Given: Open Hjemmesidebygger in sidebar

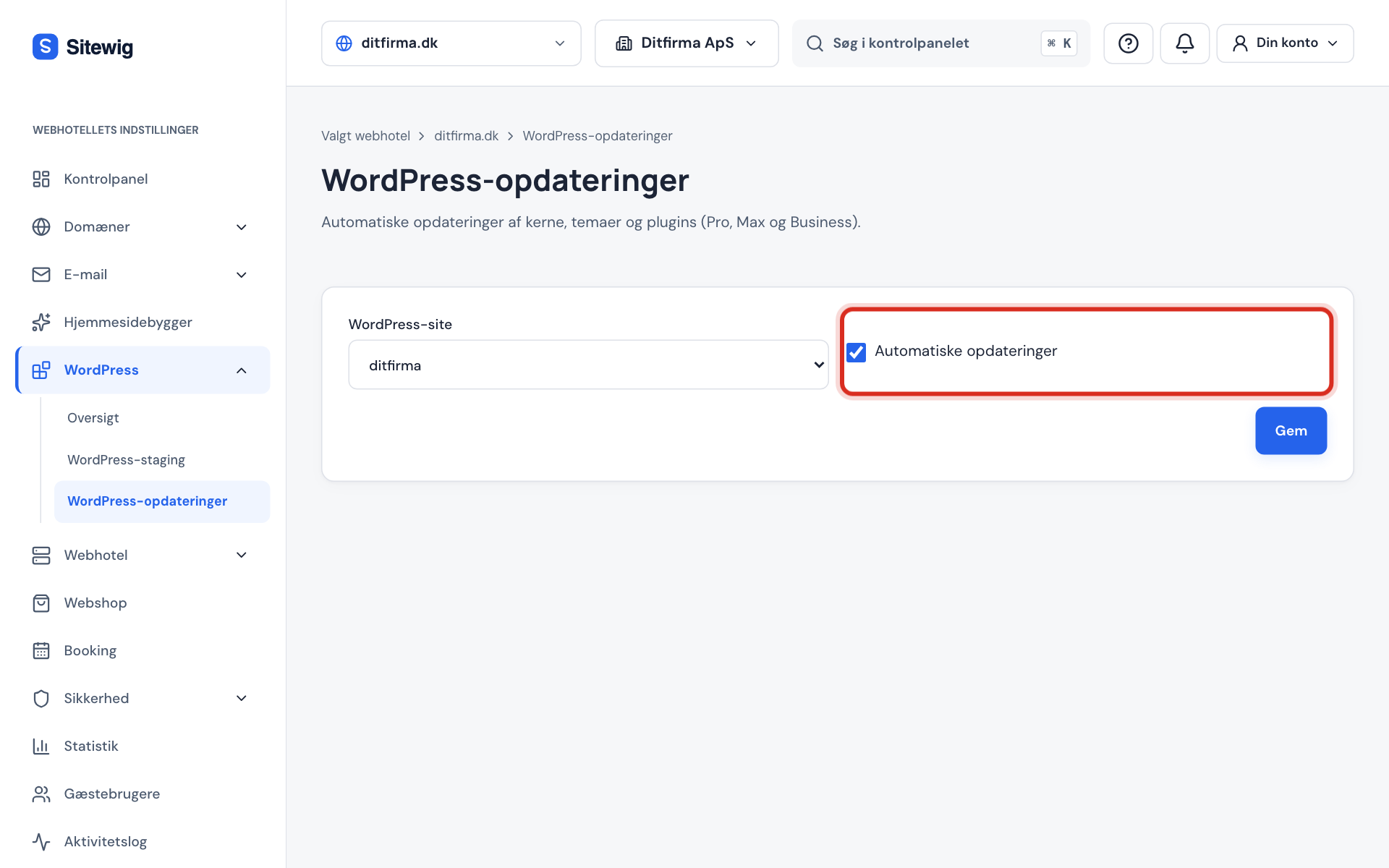Looking at the screenshot, I should click(143, 323).
